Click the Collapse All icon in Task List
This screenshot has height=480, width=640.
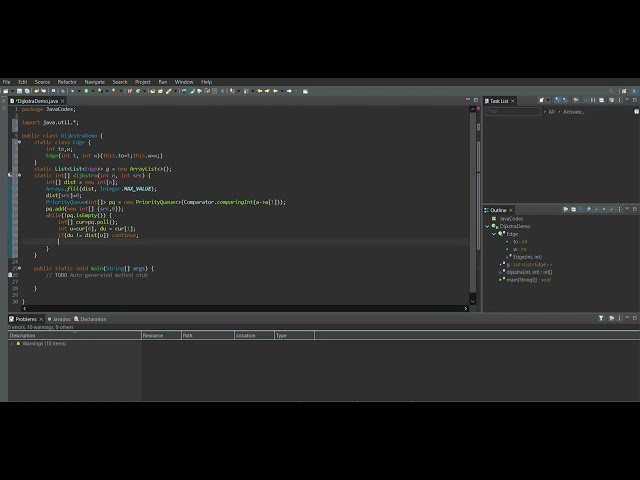click(x=602, y=100)
